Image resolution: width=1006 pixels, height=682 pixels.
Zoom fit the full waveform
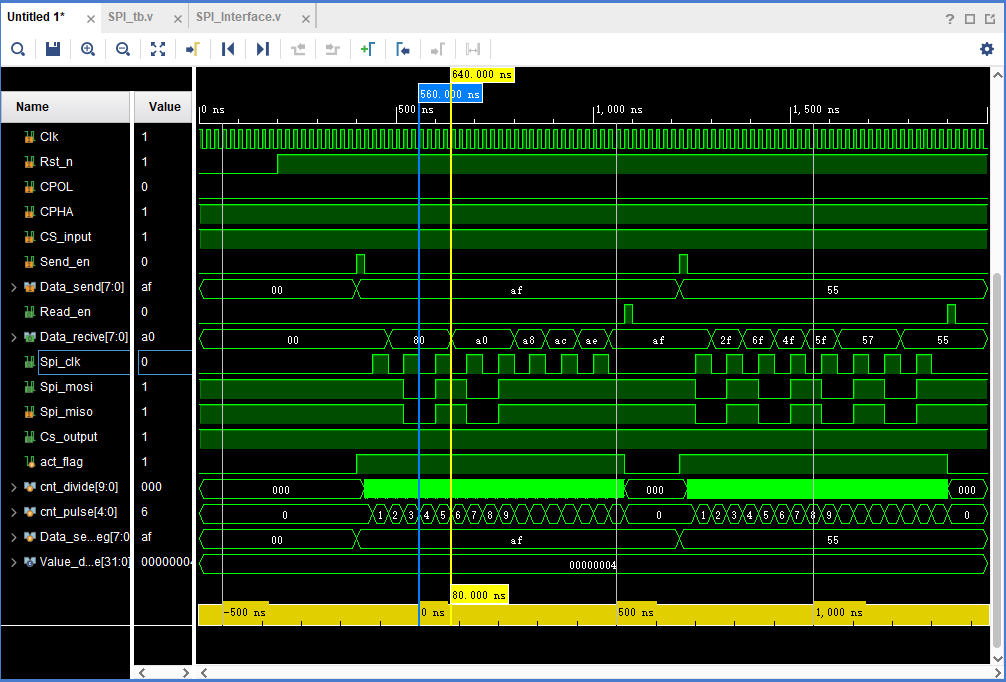158,49
